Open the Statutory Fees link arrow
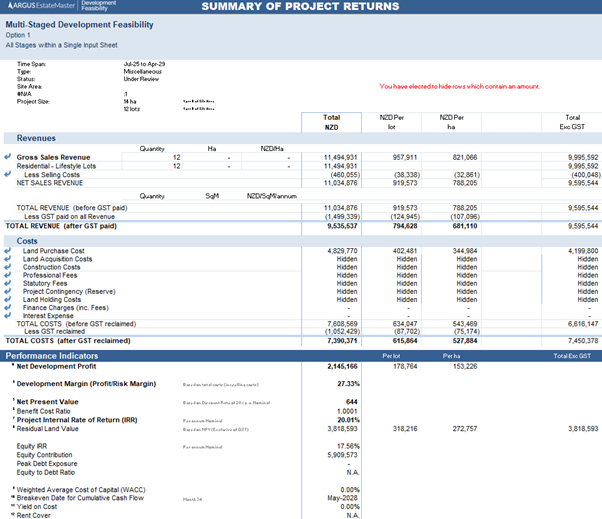Image resolution: width=602 pixels, height=519 pixels. (x=7, y=283)
